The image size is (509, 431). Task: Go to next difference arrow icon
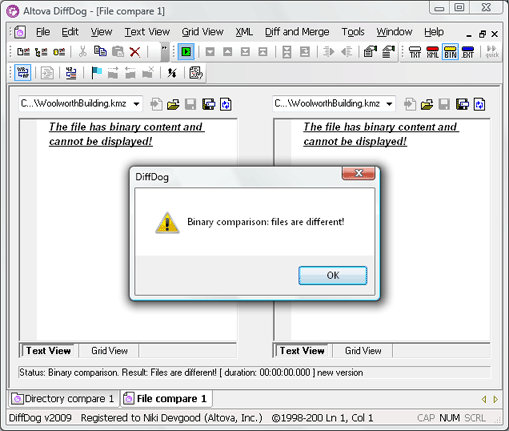click(210, 52)
